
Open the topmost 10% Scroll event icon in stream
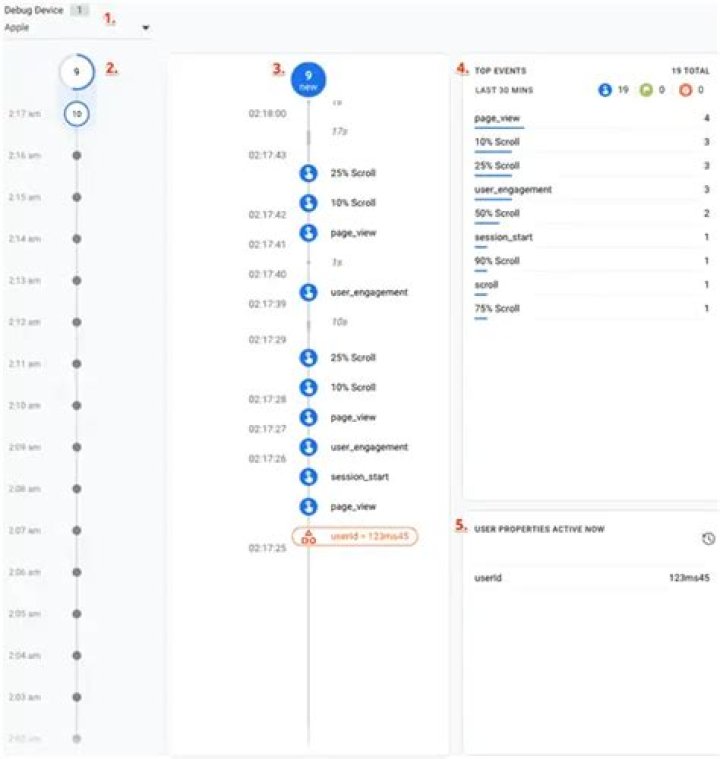308,203
